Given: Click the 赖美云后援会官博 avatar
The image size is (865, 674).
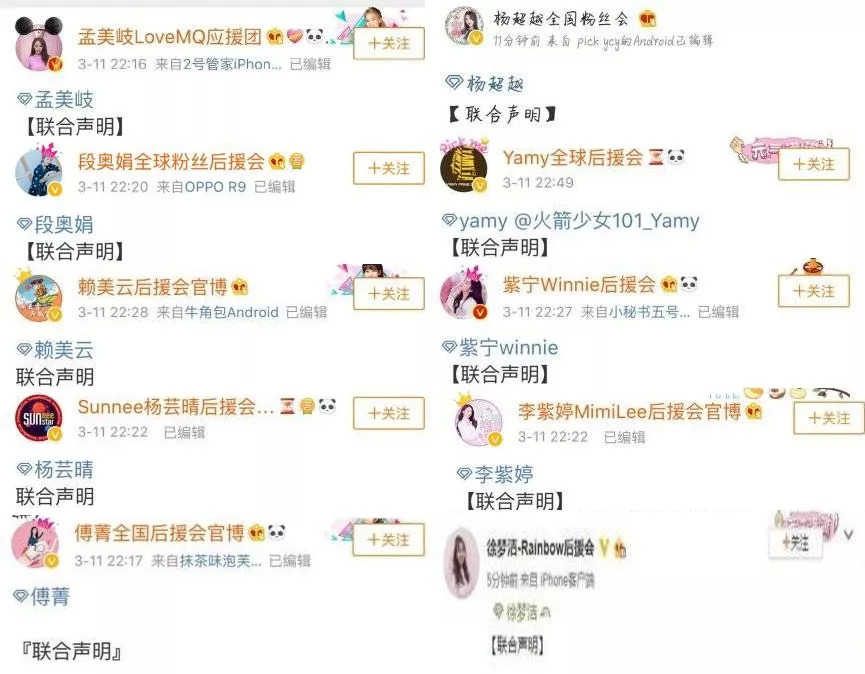Looking at the screenshot, I should (x=39, y=297).
